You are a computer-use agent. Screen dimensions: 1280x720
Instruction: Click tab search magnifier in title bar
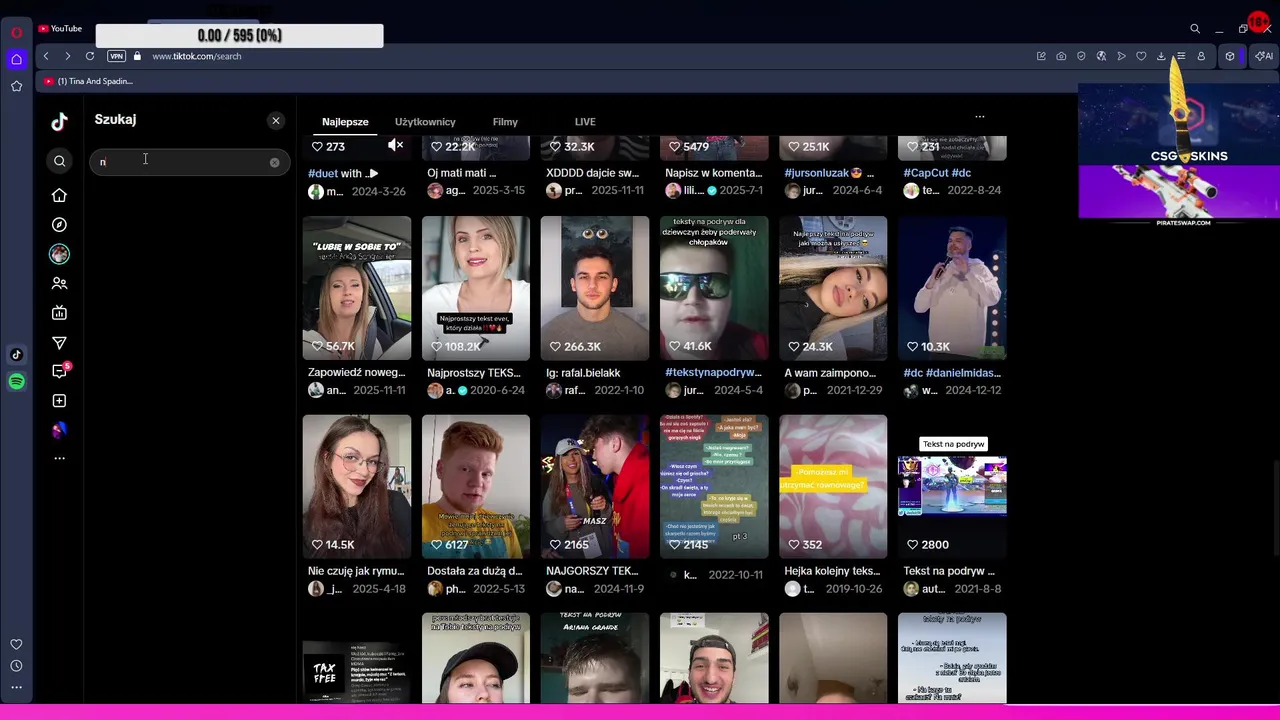(x=1195, y=29)
